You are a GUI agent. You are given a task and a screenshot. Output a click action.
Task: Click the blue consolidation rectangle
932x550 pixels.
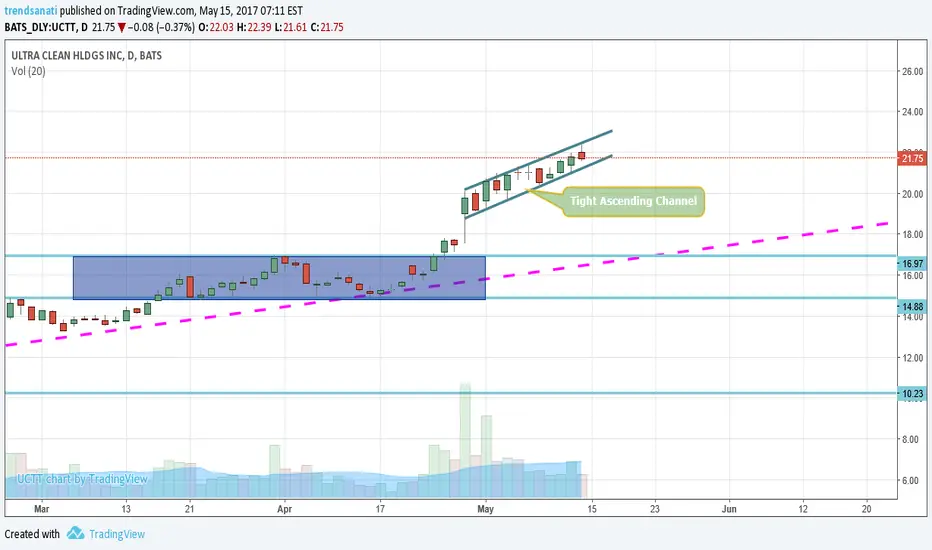(x=279, y=278)
